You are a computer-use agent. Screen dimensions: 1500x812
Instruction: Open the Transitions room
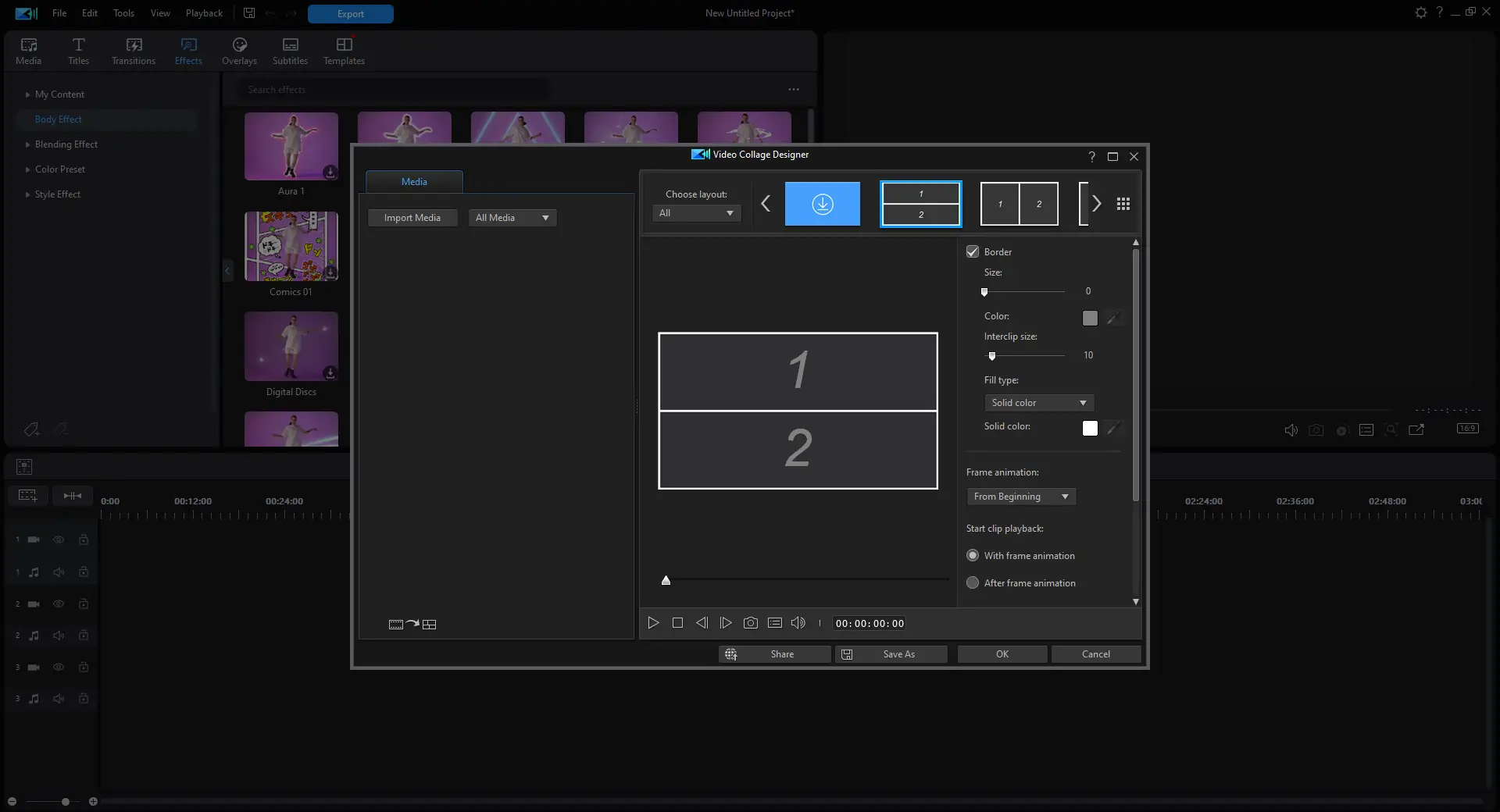click(134, 51)
